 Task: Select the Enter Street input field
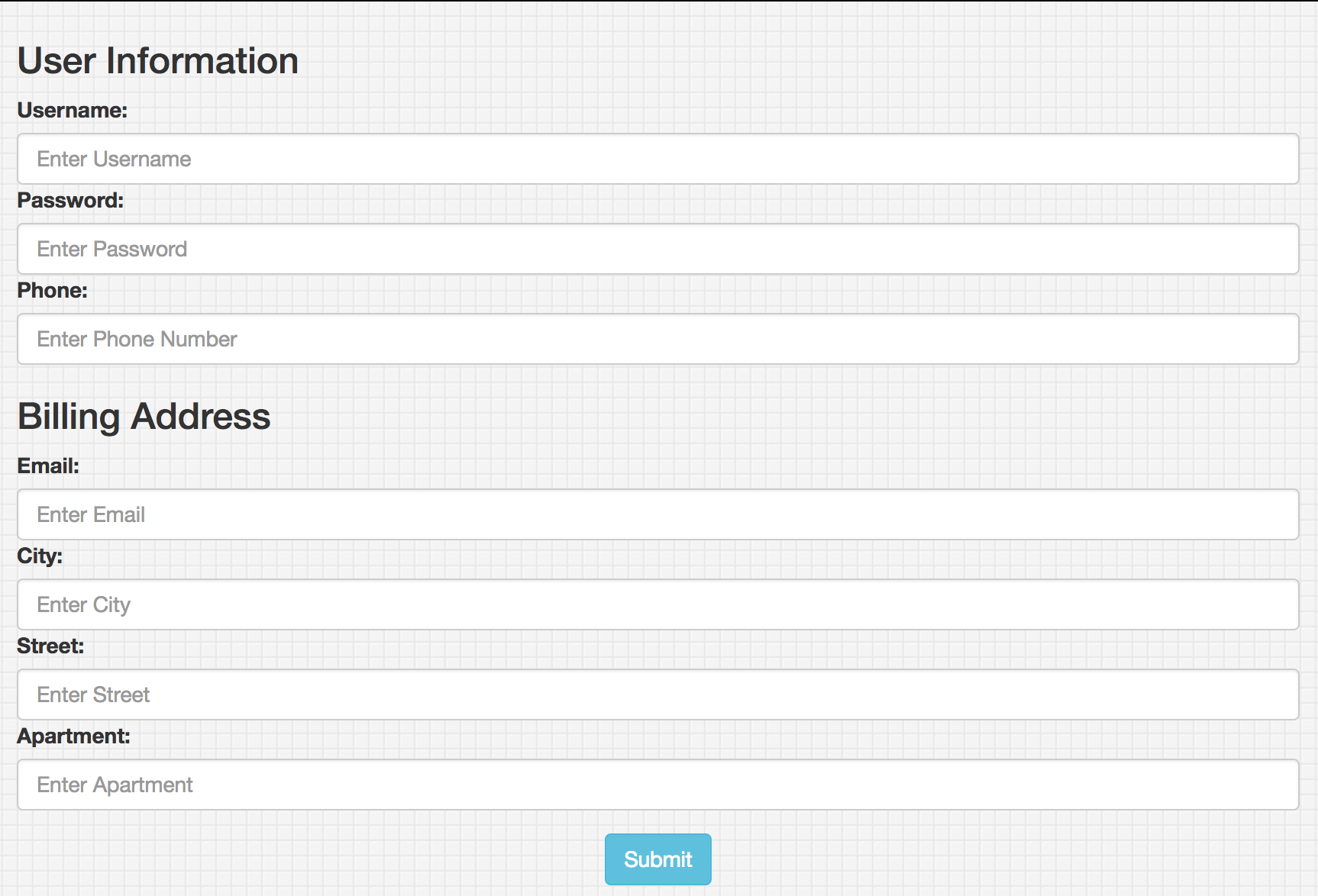click(x=657, y=695)
